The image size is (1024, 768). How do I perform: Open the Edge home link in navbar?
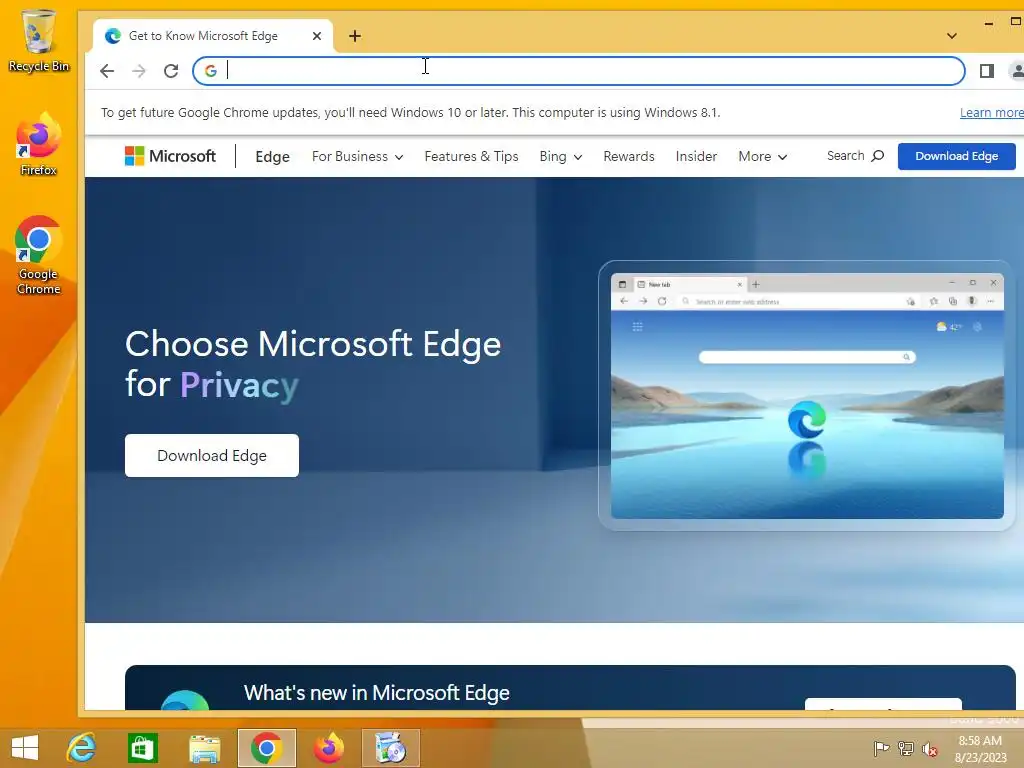coord(272,157)
